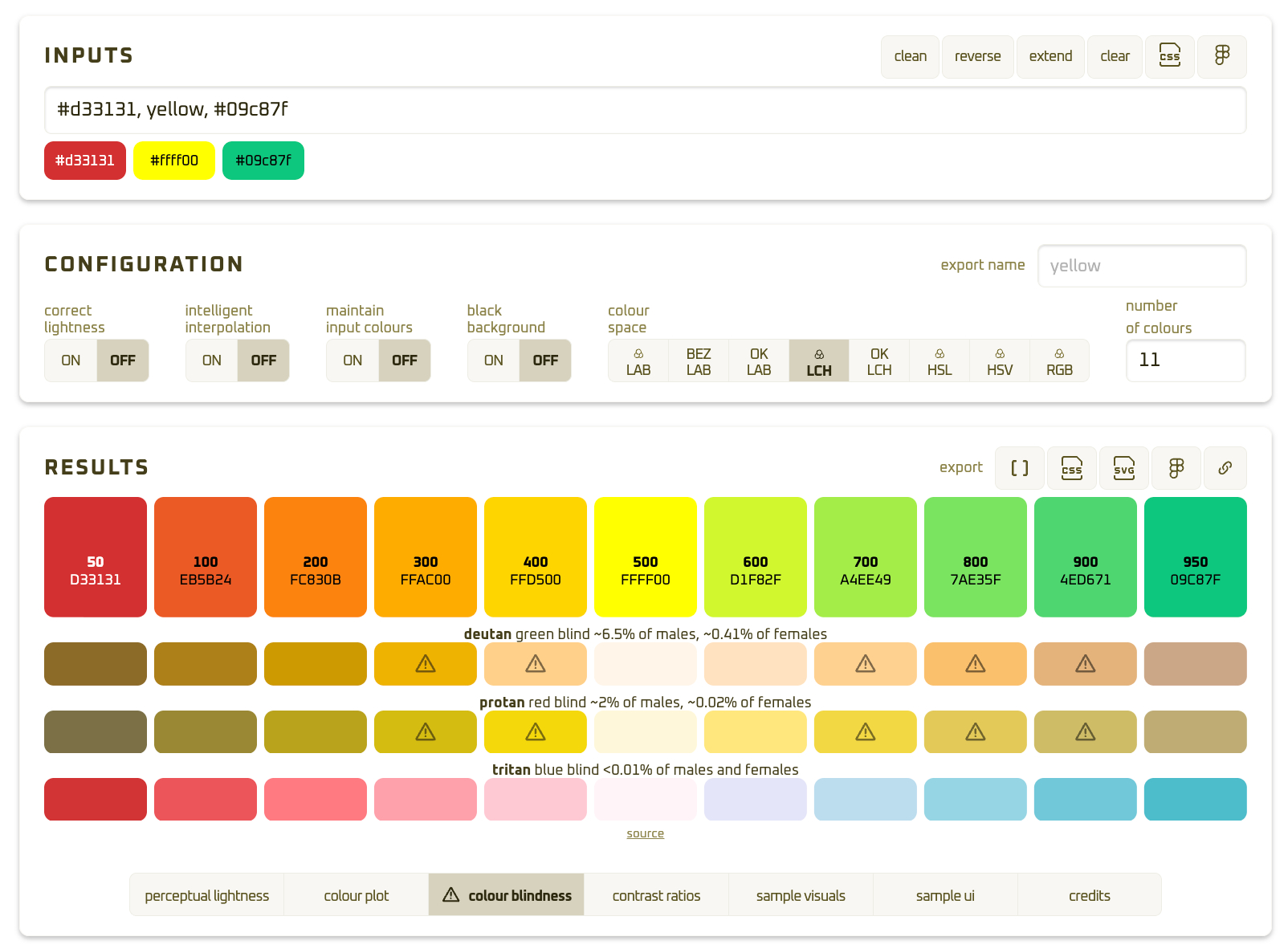Screen dimensions: 1288x949
Task: Select the 500 FFFF00 yellow result swatch
Action: (x=645, y=557)
